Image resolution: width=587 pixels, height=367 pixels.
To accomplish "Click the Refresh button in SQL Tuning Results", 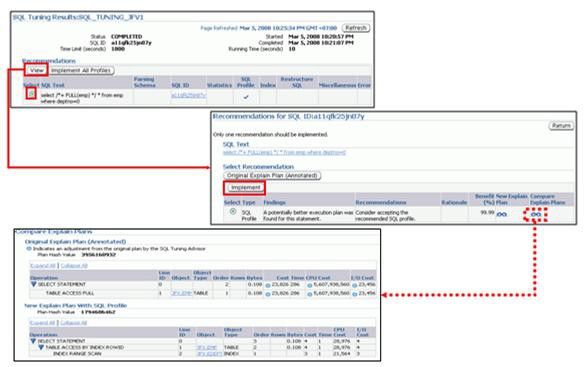I will (x=356, y=28).
